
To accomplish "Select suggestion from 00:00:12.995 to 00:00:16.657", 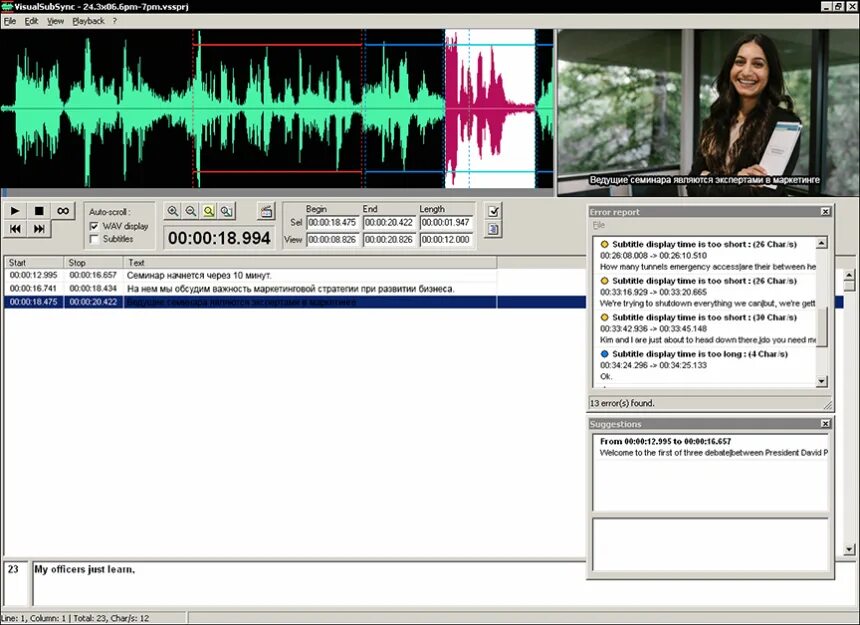I will (711, 447).
